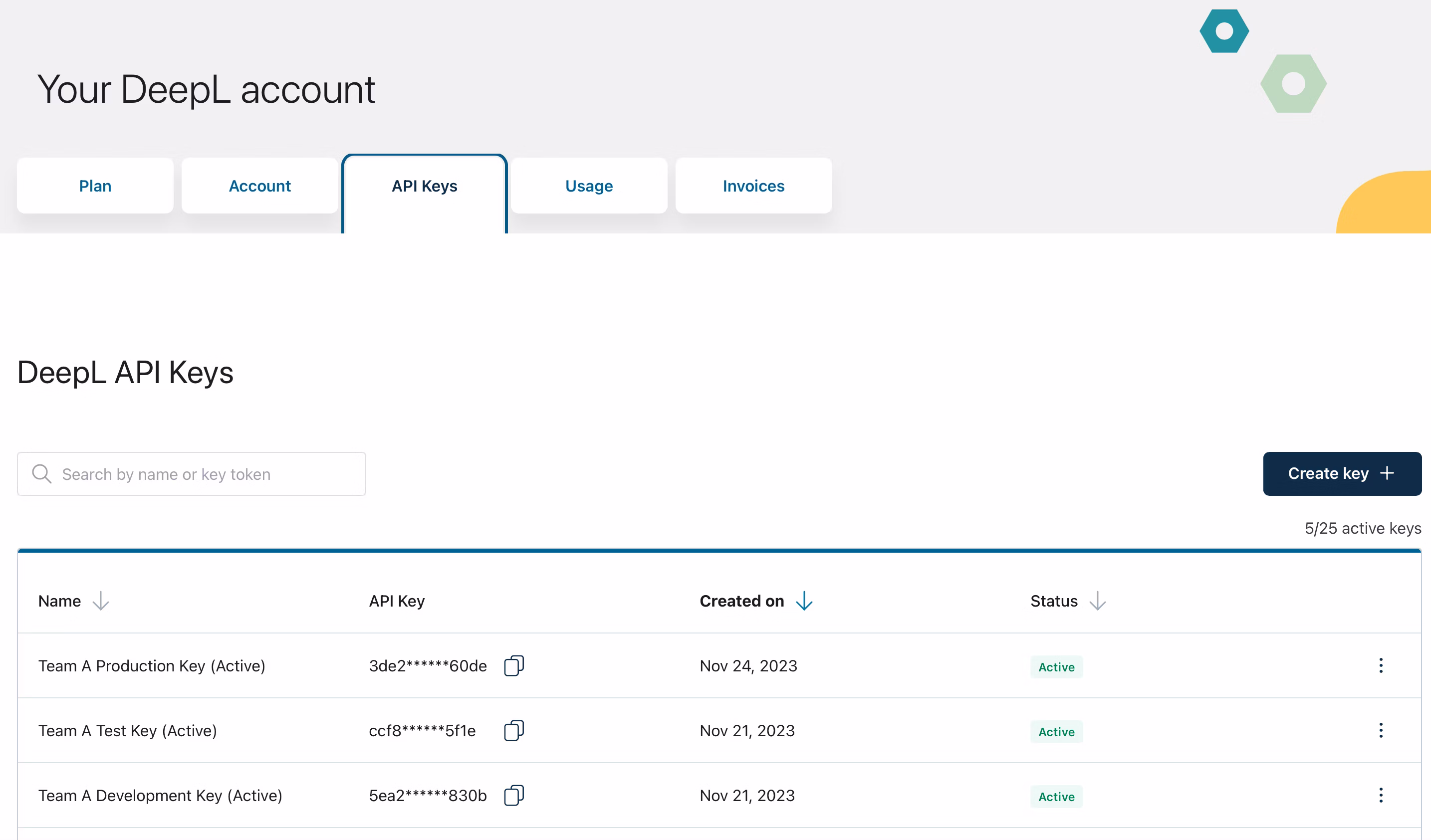Open the Account tab
This screenshot has width=1431, height=840.
click(259, 186)
